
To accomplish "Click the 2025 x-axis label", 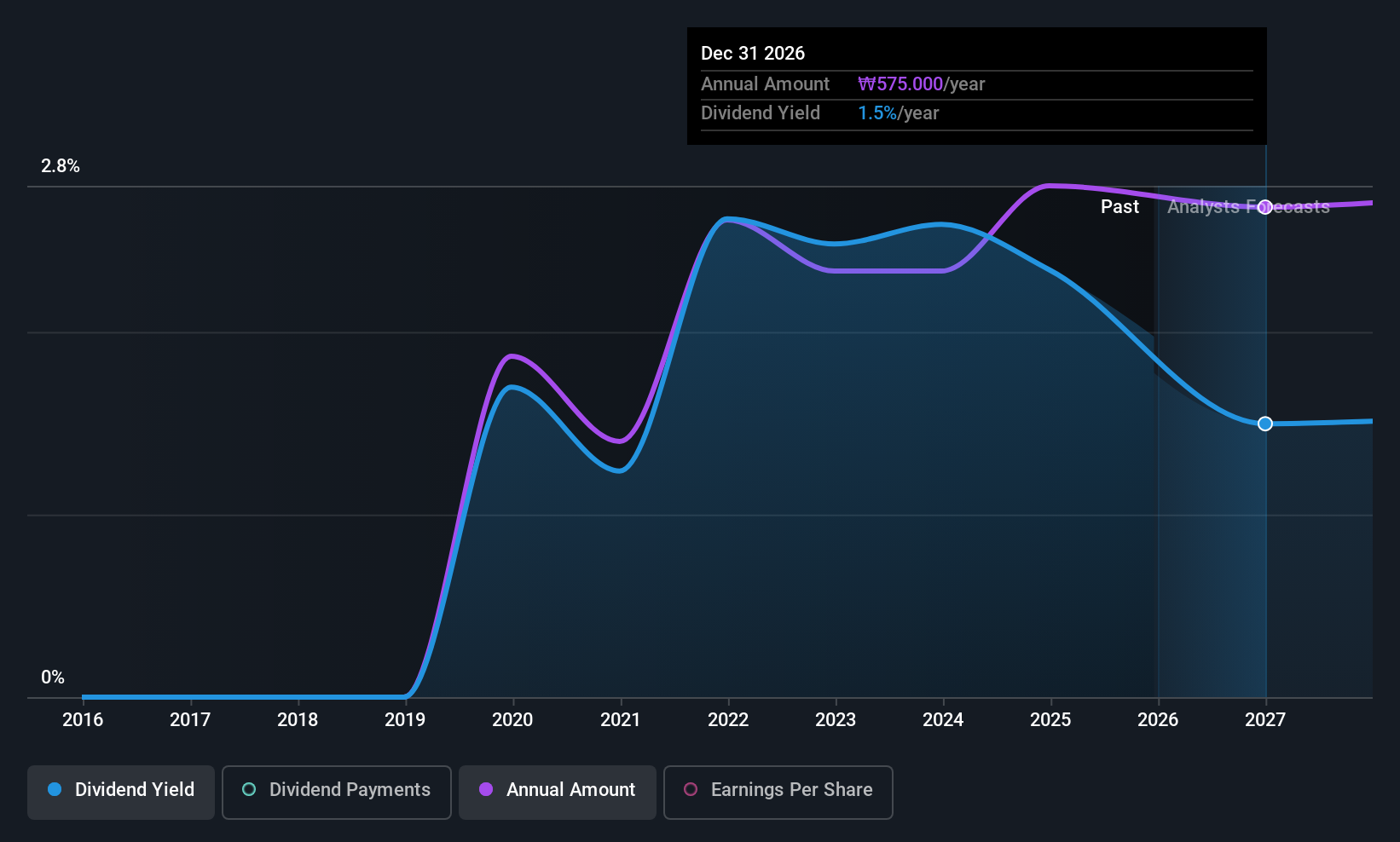I will pyautogui.click(x=1050, y=720).
